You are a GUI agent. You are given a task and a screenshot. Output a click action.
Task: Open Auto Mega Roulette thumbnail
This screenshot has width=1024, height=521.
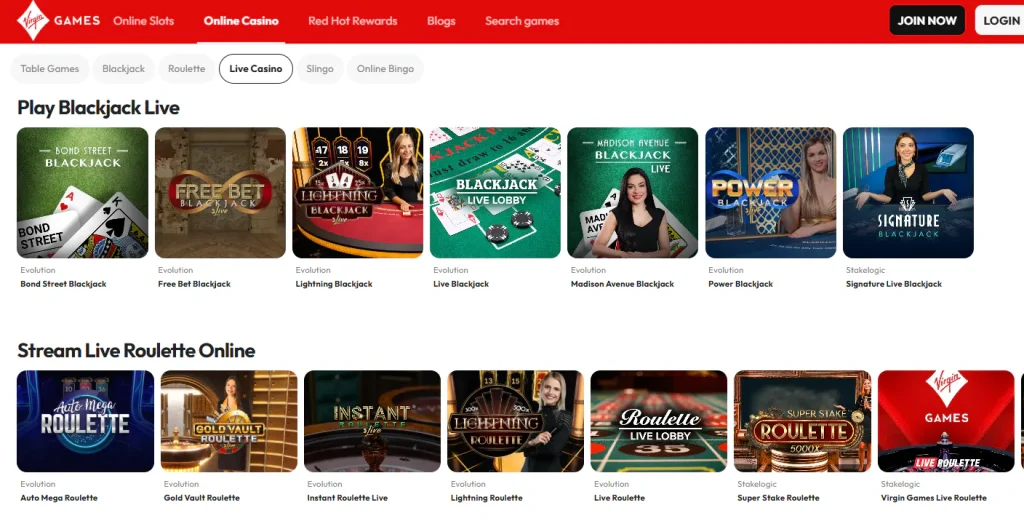point(86,421)
